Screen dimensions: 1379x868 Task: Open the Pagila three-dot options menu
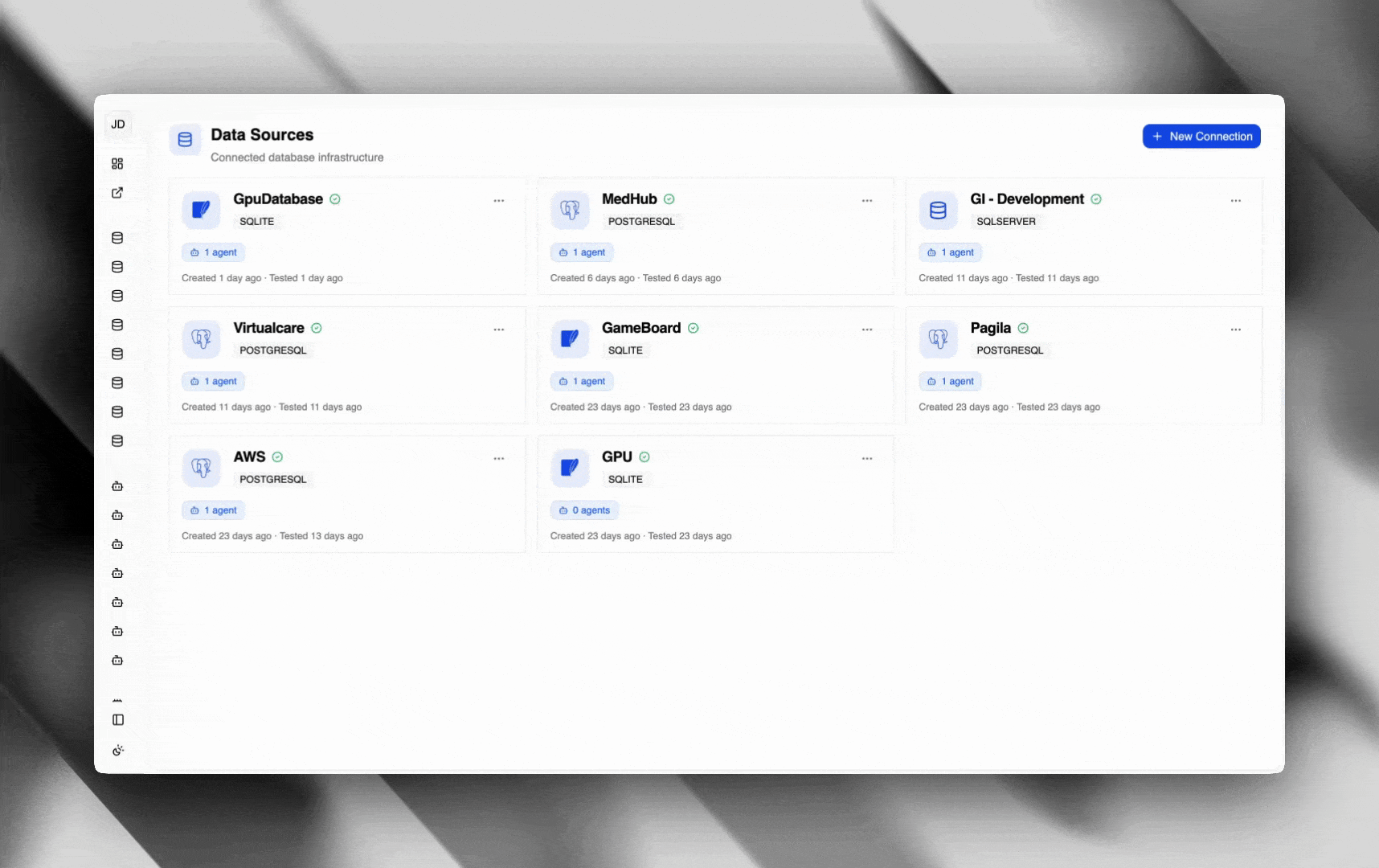1236,329
